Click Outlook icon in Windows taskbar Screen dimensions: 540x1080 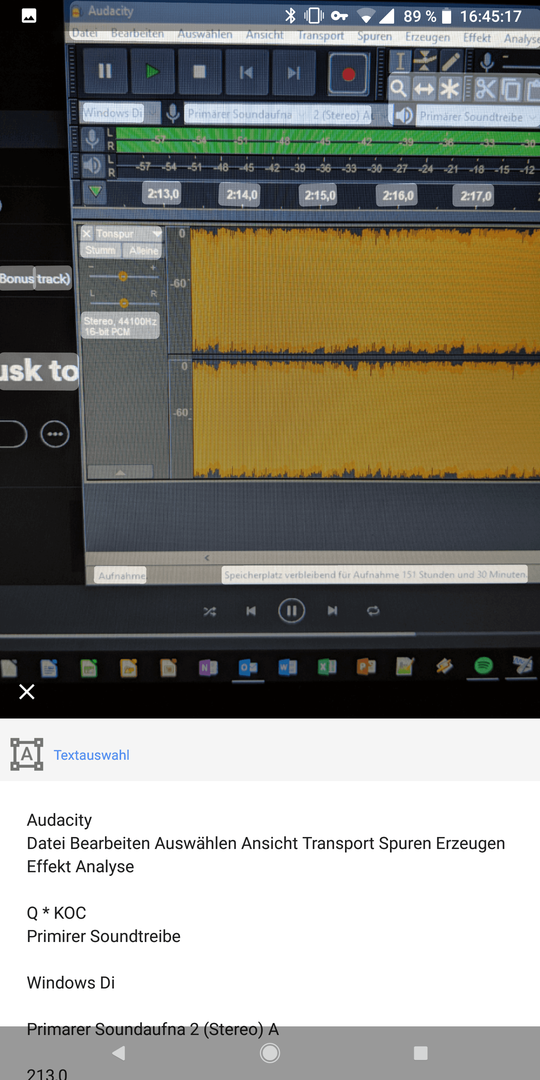247,667
